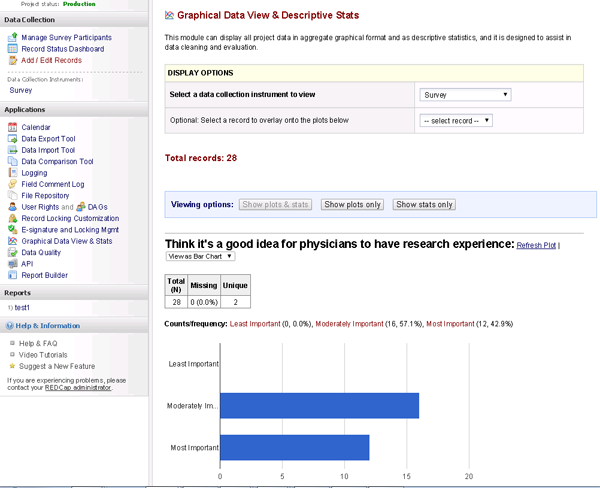Open the File Repository link

click(45, 196)
